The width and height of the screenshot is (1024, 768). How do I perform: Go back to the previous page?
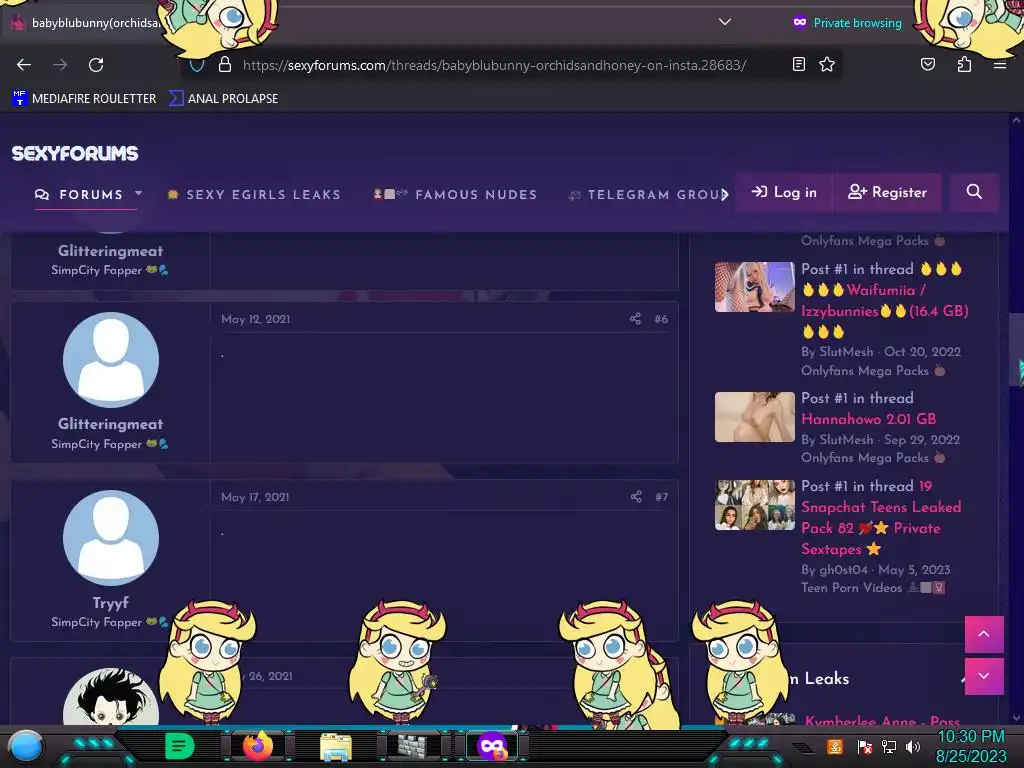24,65
